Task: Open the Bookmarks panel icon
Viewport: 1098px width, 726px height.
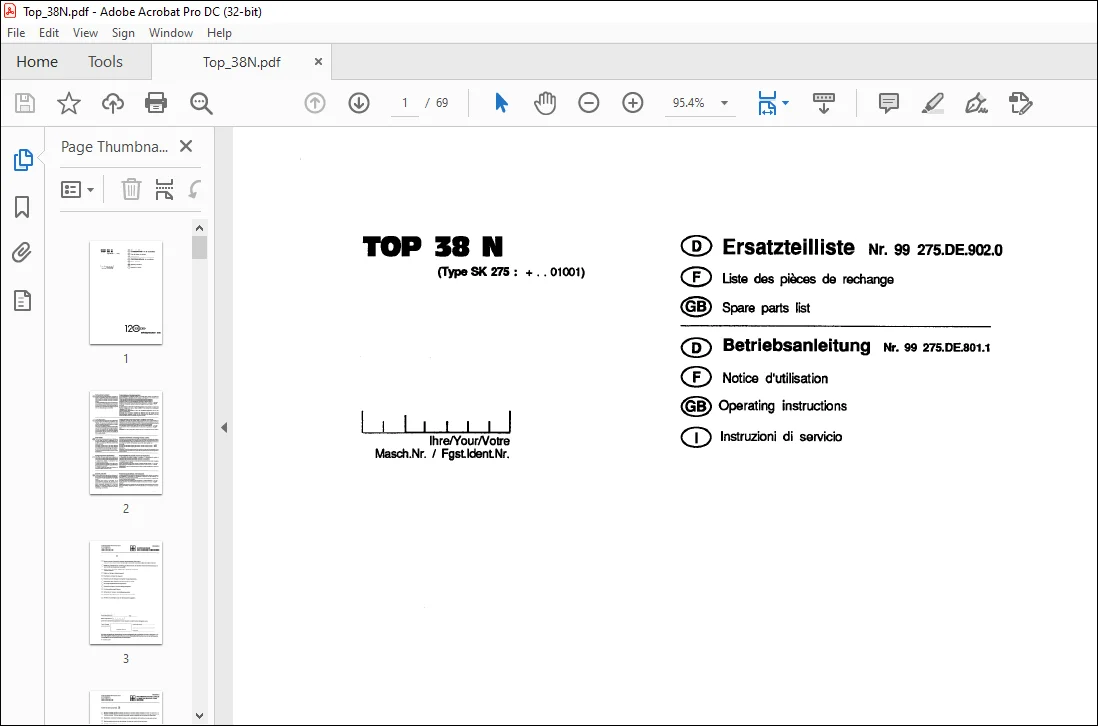Action: [22, 207]
